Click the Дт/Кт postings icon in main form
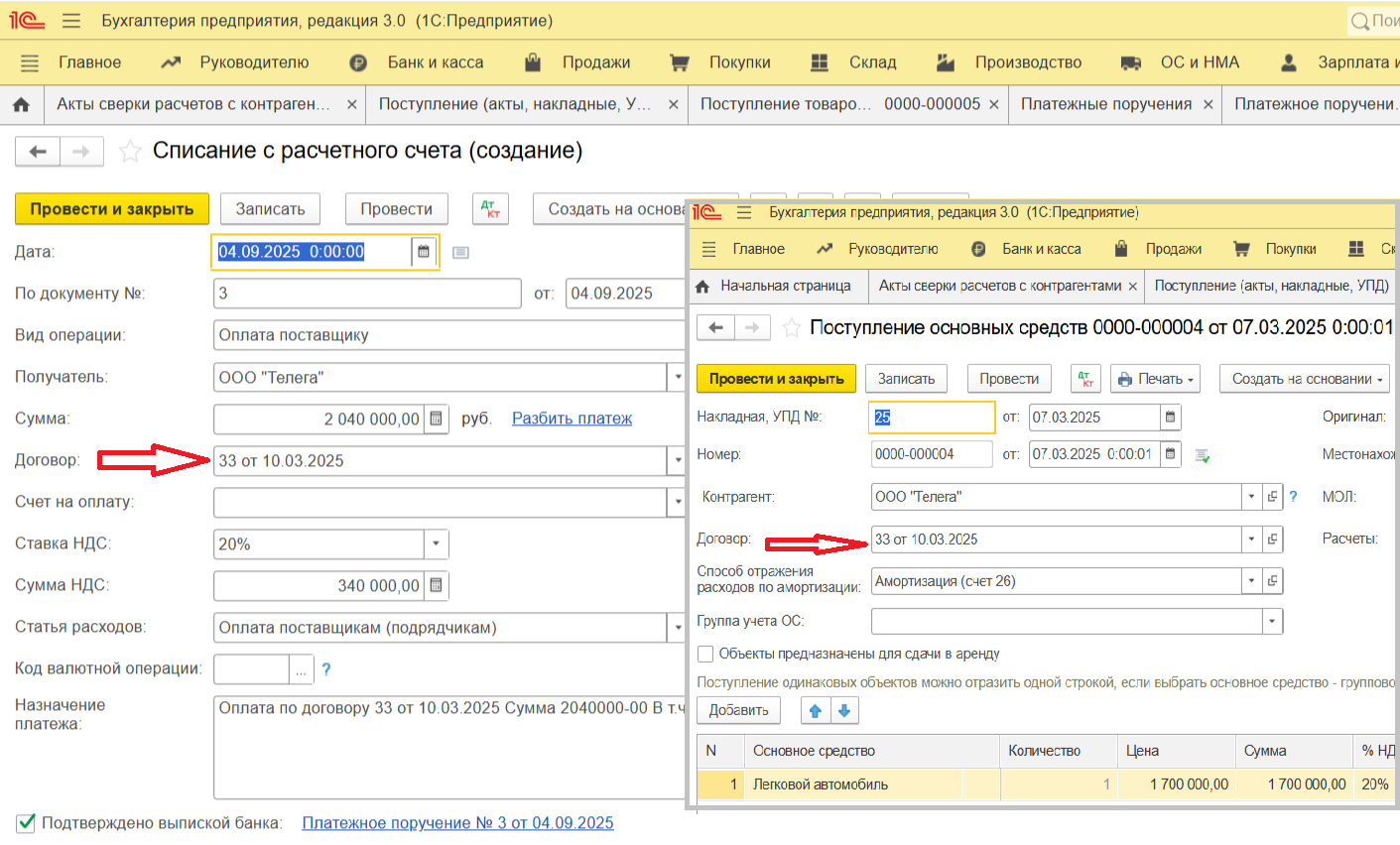Viewport: 1400px width, 845px height. pyautogui.click(x=490, y=209)
